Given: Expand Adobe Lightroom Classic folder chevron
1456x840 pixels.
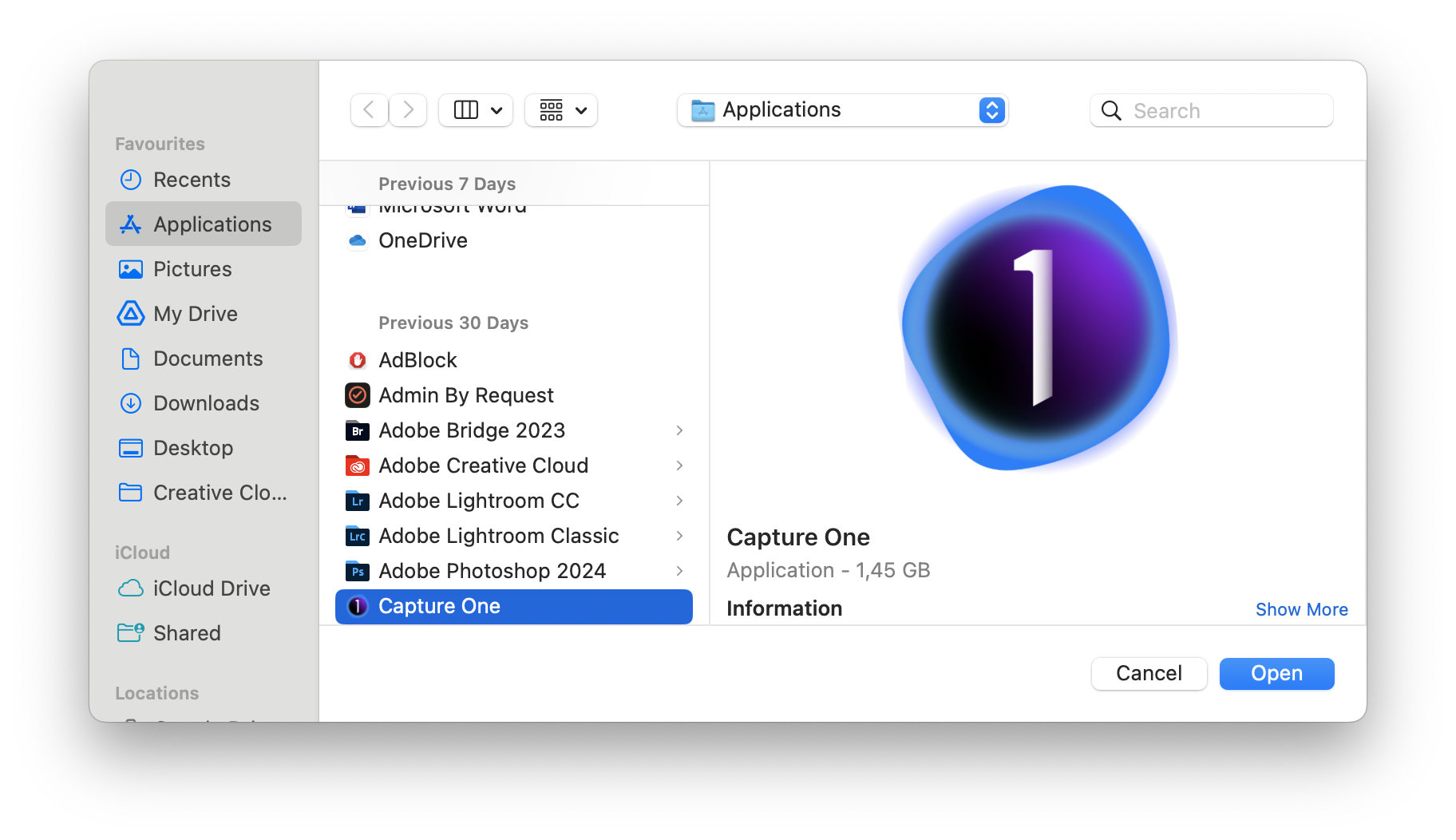Looking at the screenshot, I should (679, 536).
